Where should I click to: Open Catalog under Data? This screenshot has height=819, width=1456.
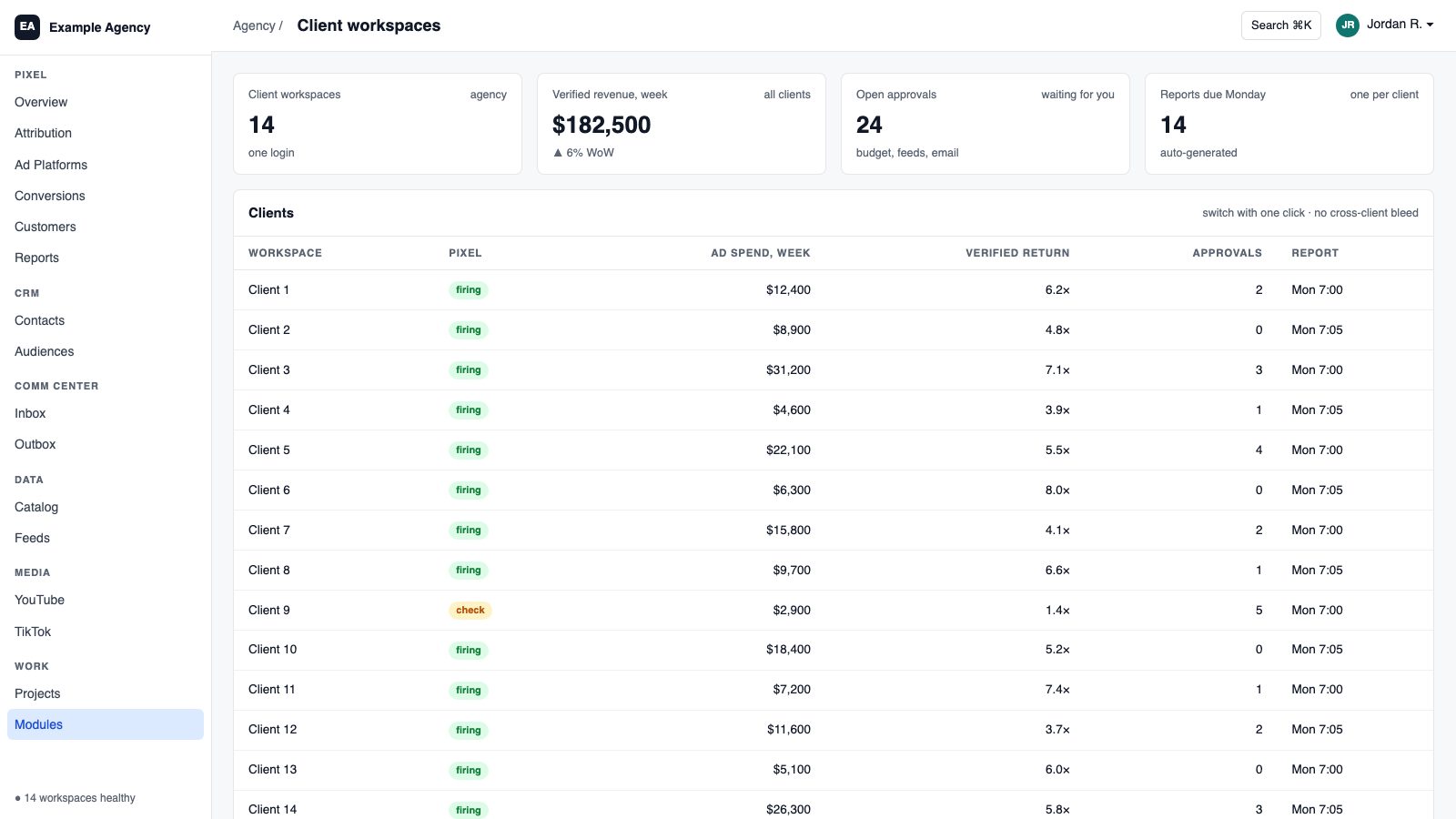[106, 507]
